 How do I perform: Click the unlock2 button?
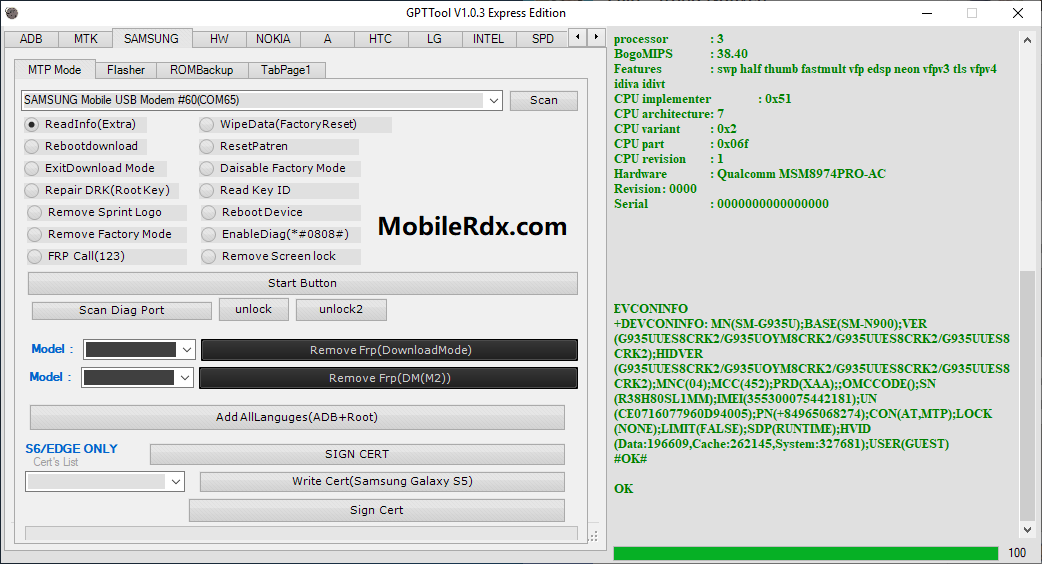[x=341, y=310]
